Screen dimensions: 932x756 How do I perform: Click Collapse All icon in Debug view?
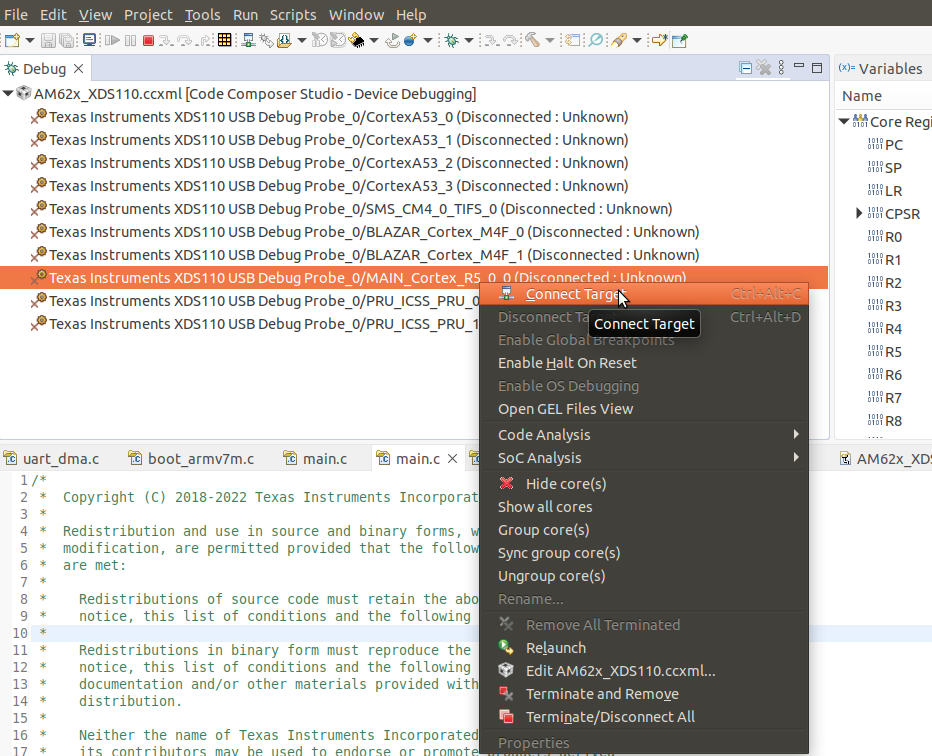746,68
